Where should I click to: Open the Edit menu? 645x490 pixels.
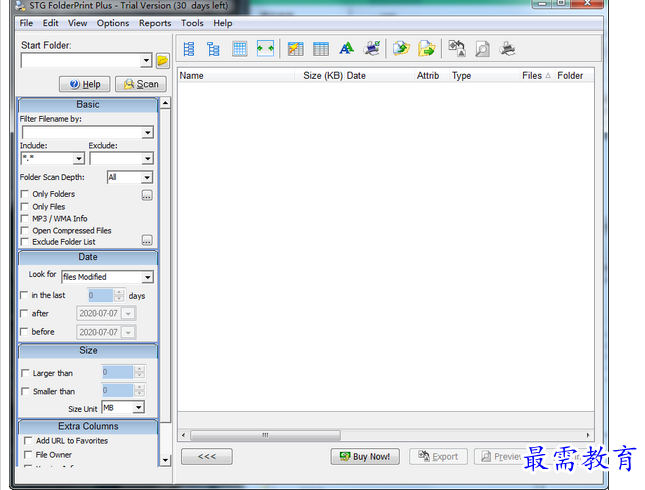(51, 23)
